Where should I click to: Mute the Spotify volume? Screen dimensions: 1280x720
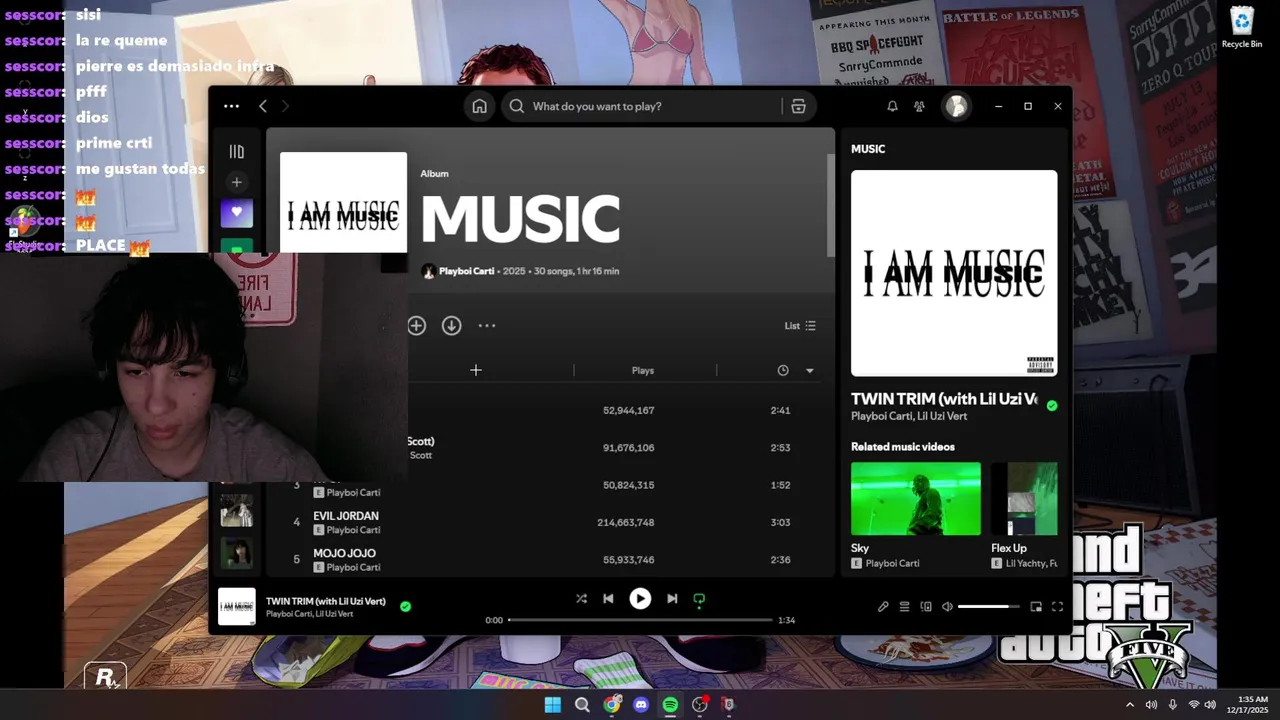point(947,607)
